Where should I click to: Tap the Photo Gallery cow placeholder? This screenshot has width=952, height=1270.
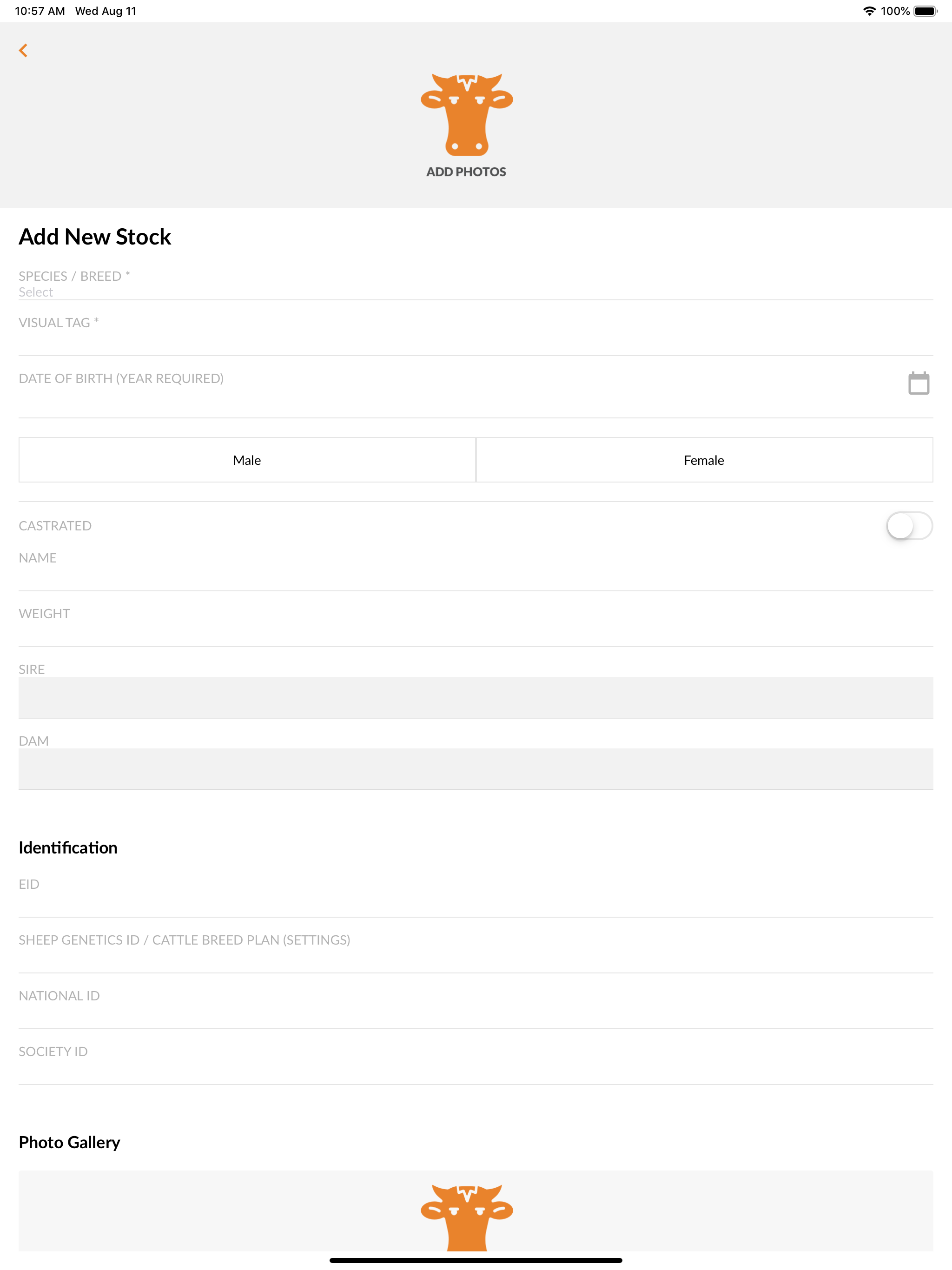[x=467, y=1217]
